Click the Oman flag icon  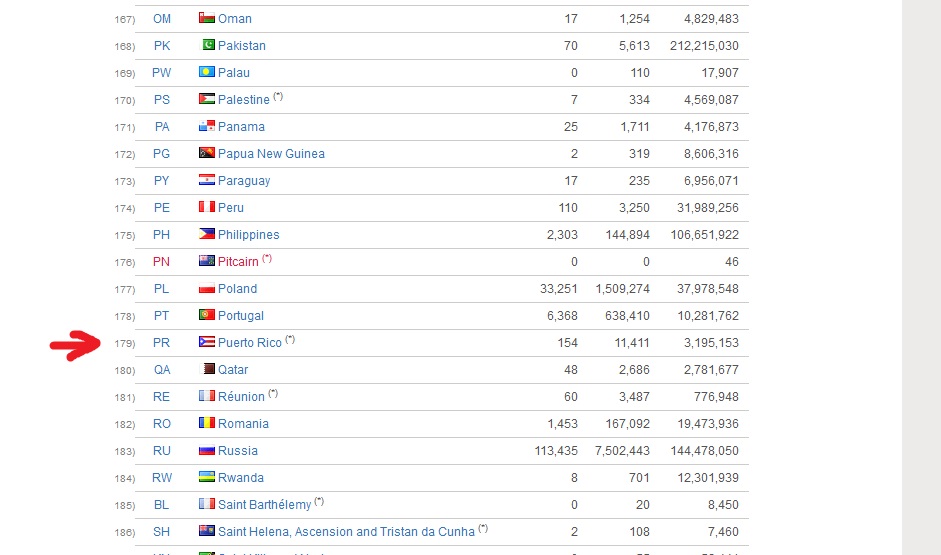point(207,19)
